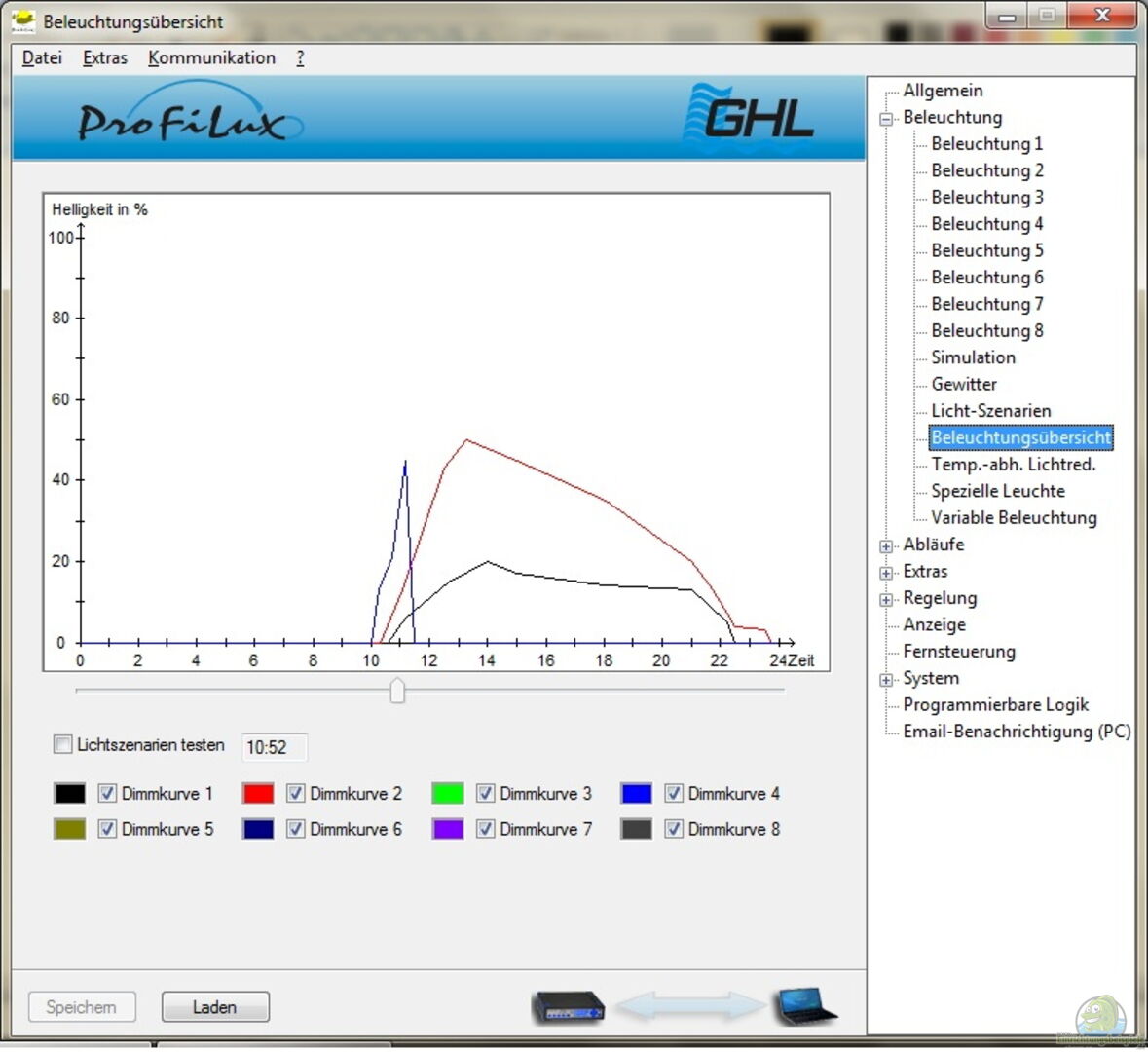Click the ProfiLux logo in header
This screenshot has width=1148, height=1052.
(185, 120)
